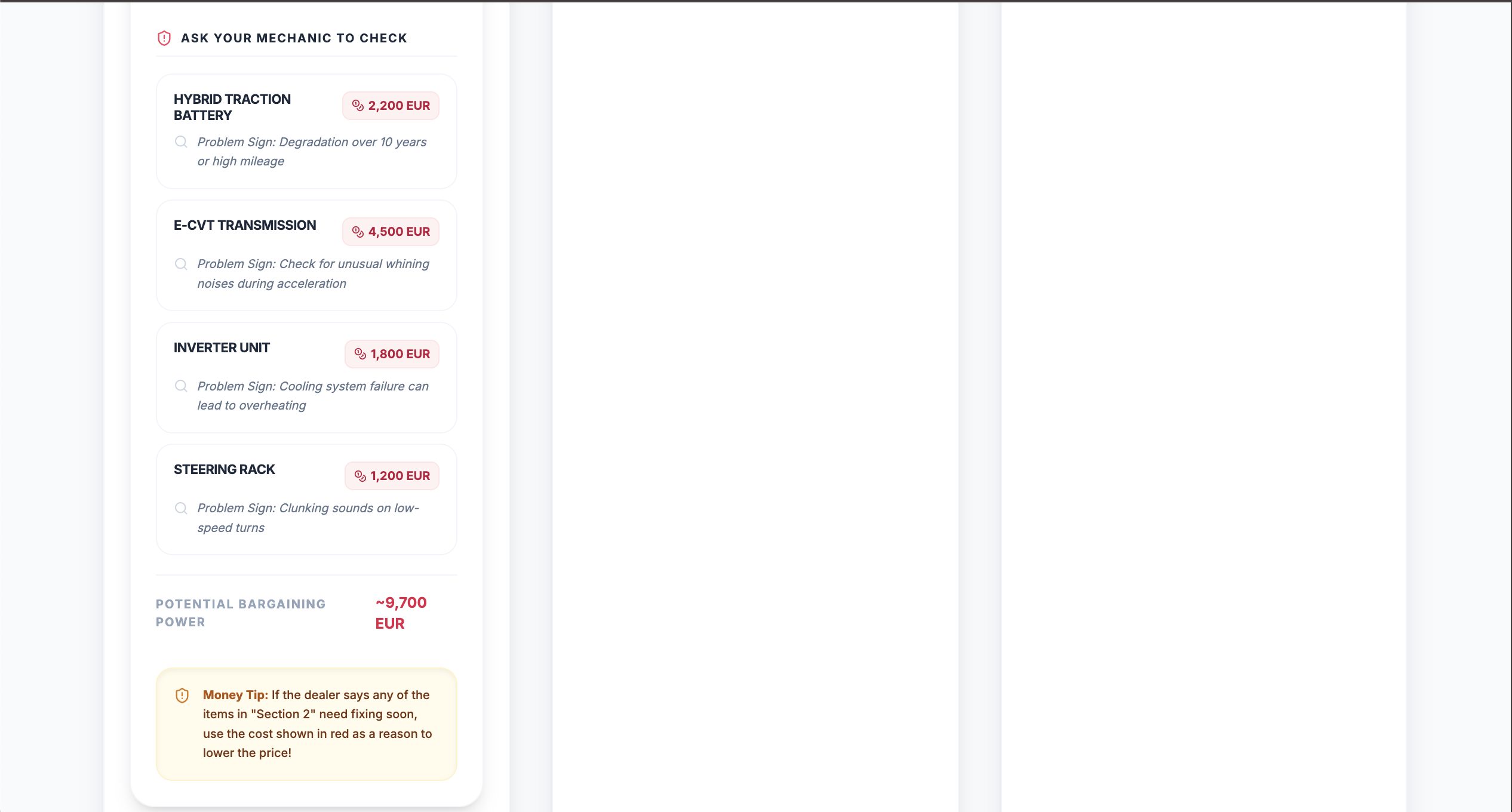This screenshot has height=812, width=1512.
Task: Open the HYBRID TRACTION BATTERY card
Action: point(306,131)
